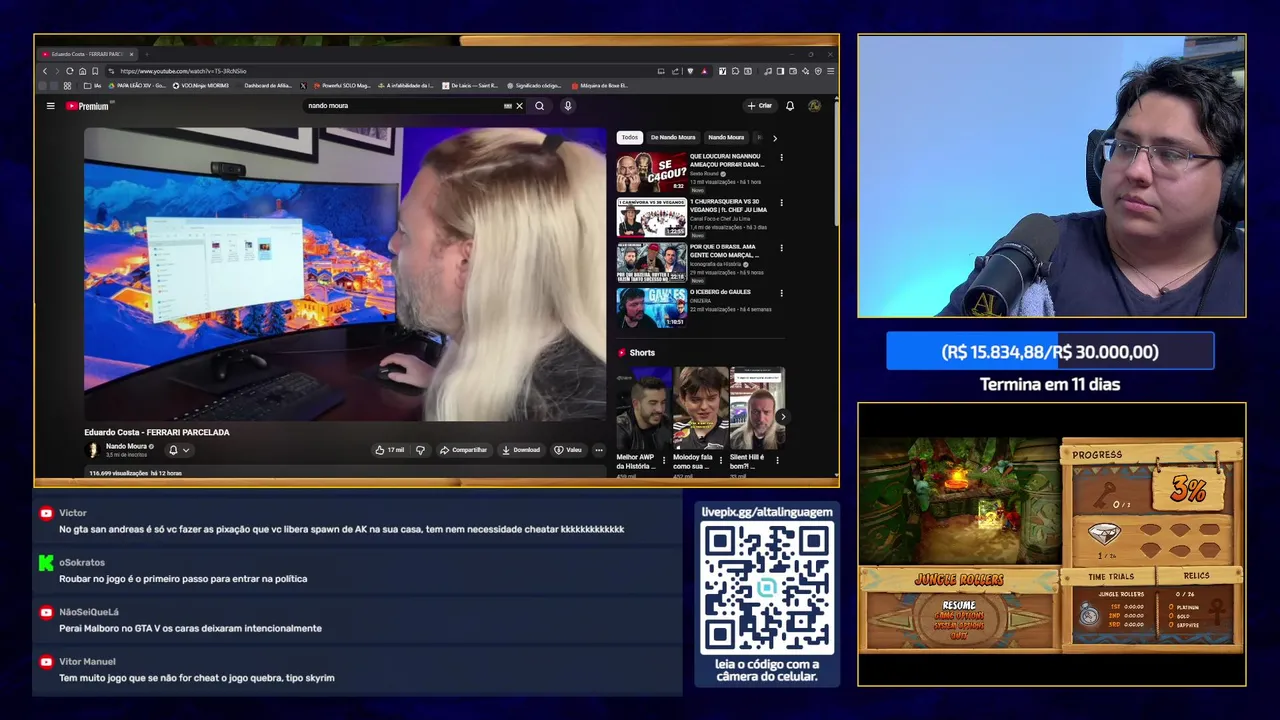Open 'Melhor AWP da História' short
The image size is (1280, 720).
pos(643,408)
